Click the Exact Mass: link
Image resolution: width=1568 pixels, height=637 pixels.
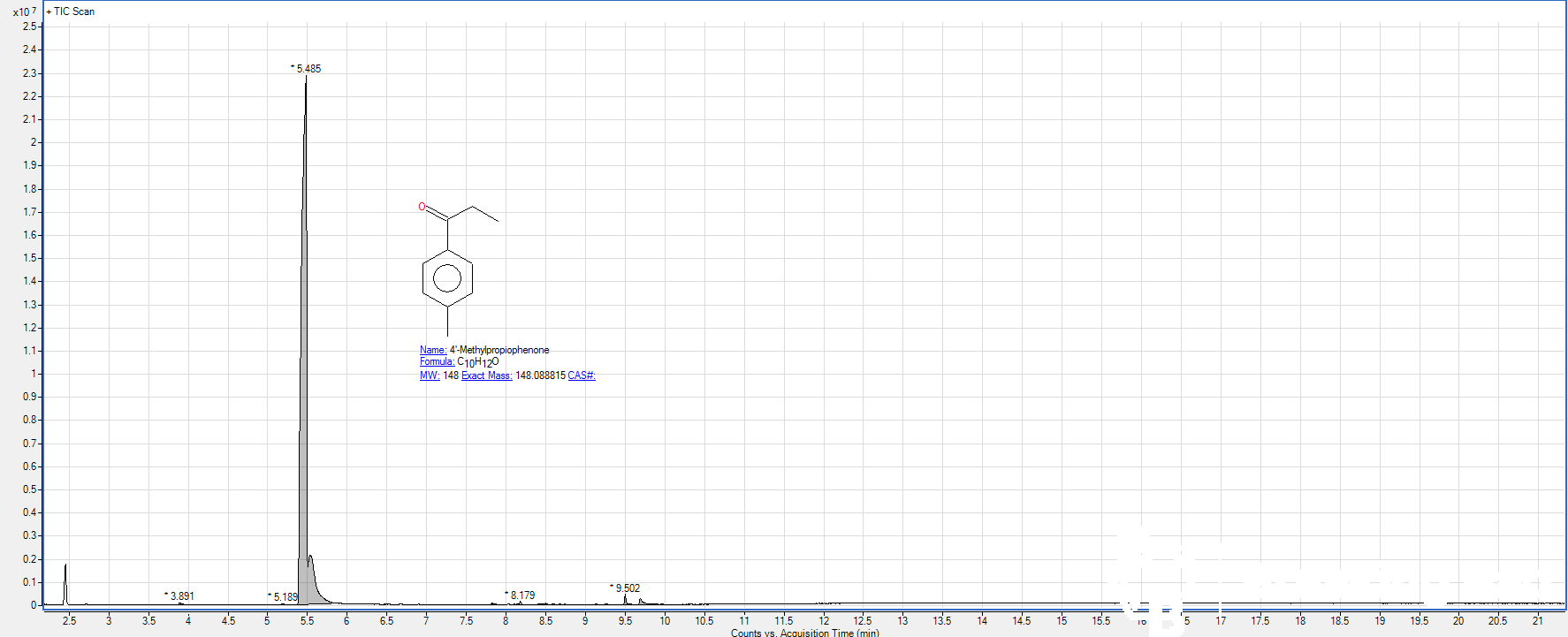pos(486,375)
